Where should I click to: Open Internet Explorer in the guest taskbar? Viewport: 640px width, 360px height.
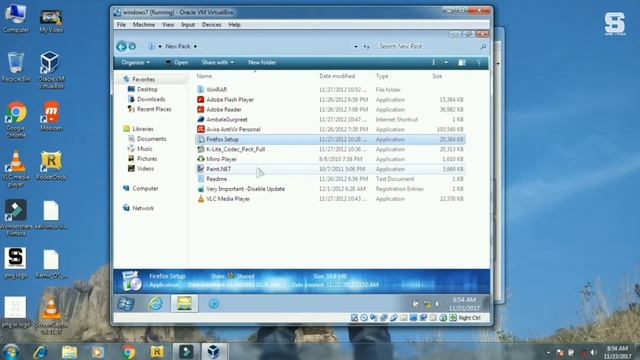[156, 304]
